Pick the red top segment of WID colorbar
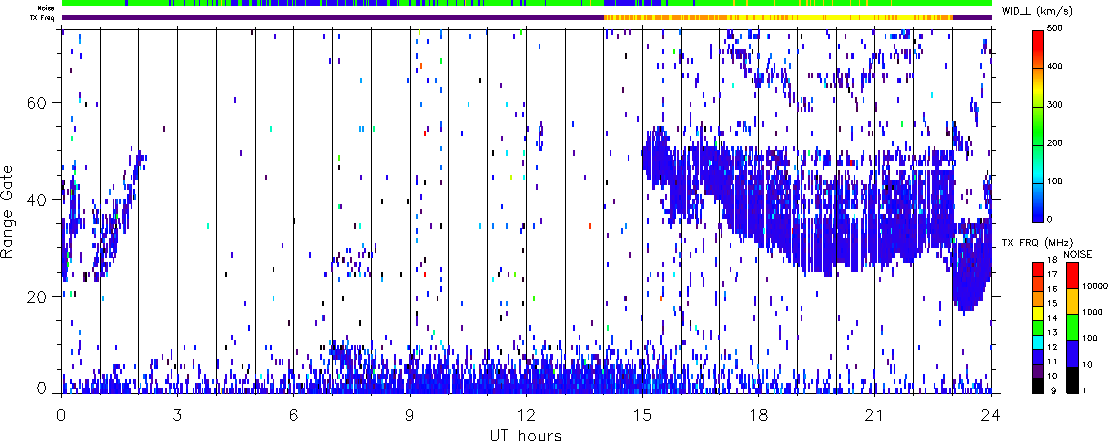 coord(1038,48)
